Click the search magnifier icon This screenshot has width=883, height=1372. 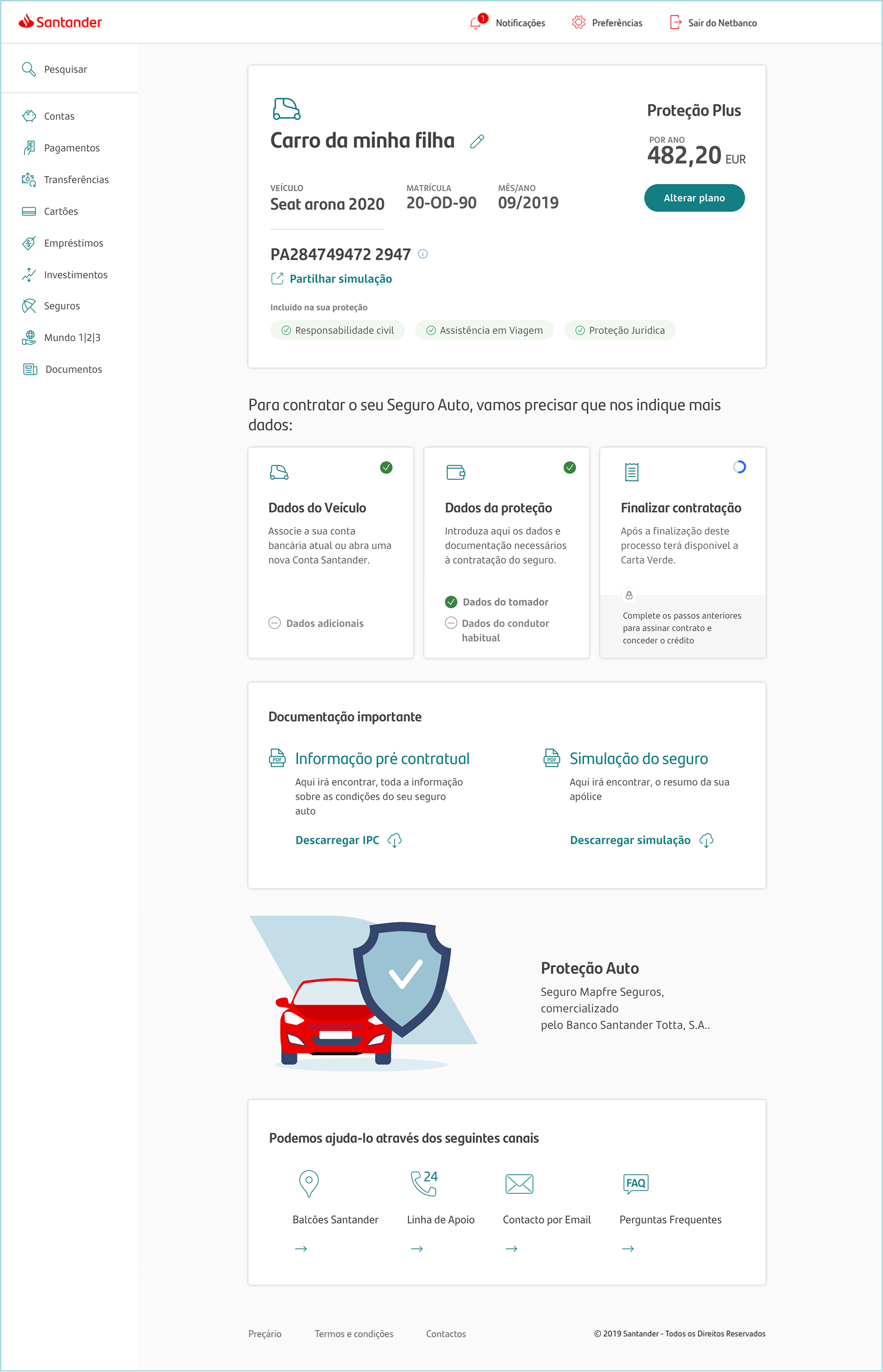click(28, 69)
